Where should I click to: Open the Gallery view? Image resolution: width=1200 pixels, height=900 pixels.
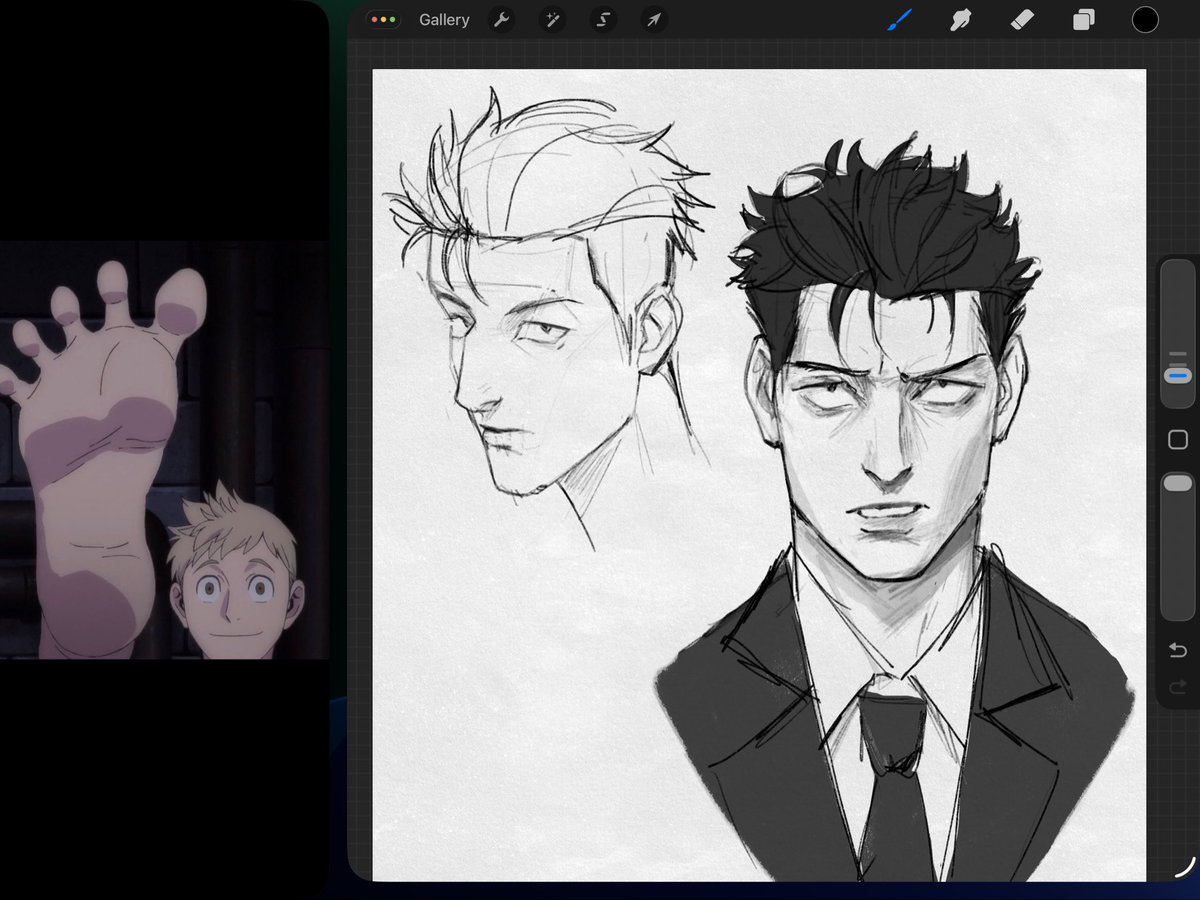pyautogui.click(x=444, y=20)
